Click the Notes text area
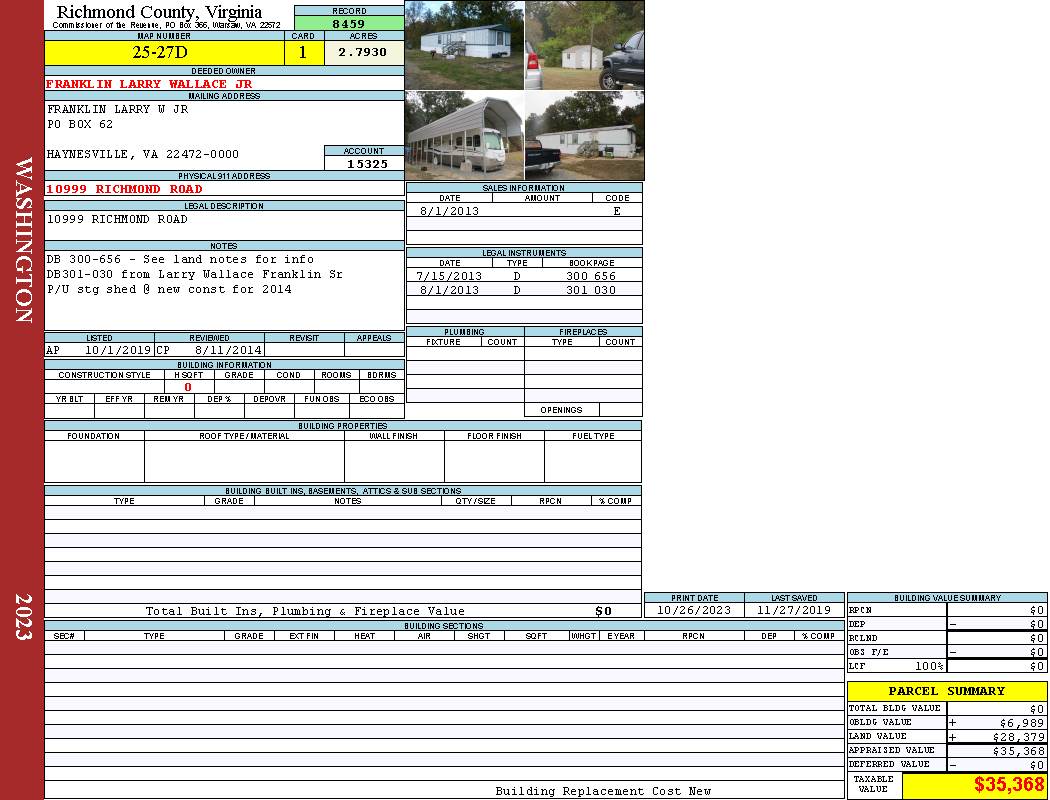Image resolution: width=1050 pixels, height=800 pixels. [x=223, y=288]
